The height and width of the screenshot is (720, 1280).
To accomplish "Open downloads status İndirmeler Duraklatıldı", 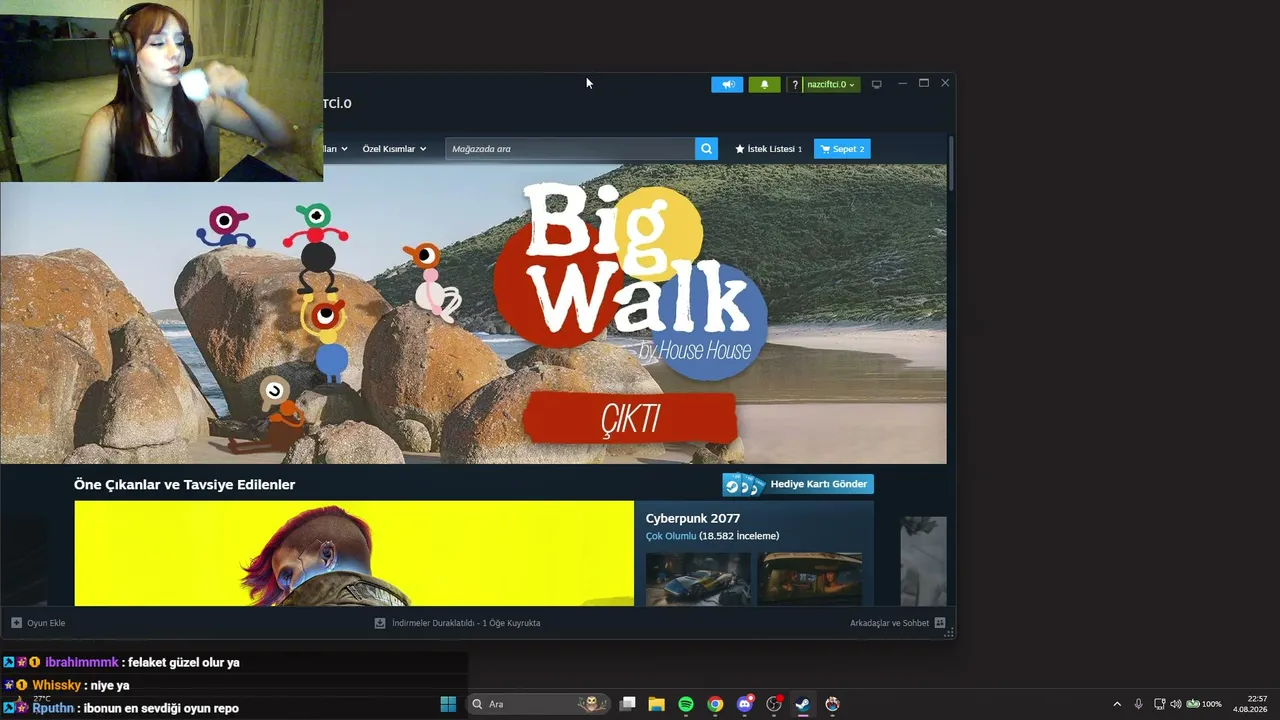I will (x=457, y=623).
